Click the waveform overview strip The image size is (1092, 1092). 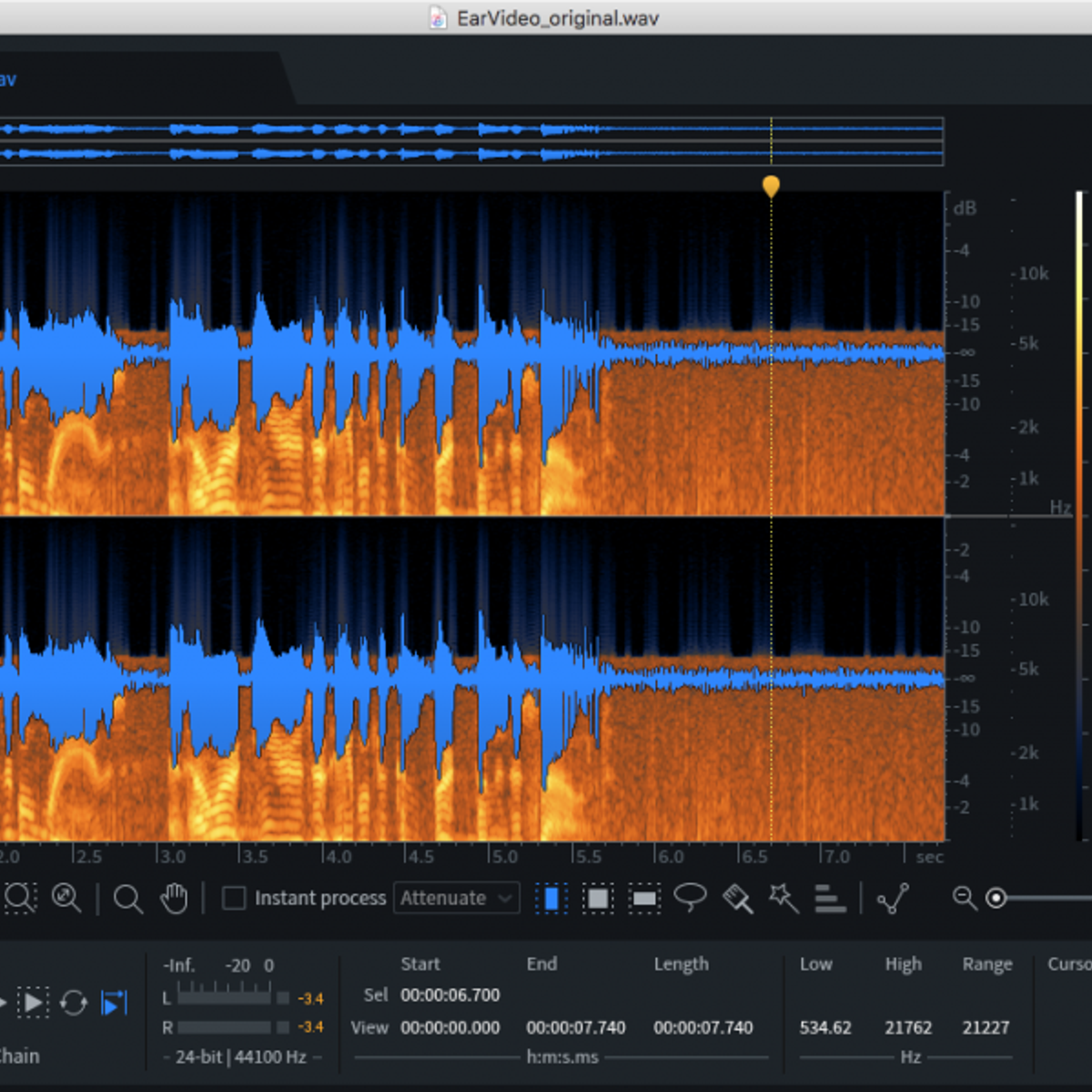coord(471,141)
